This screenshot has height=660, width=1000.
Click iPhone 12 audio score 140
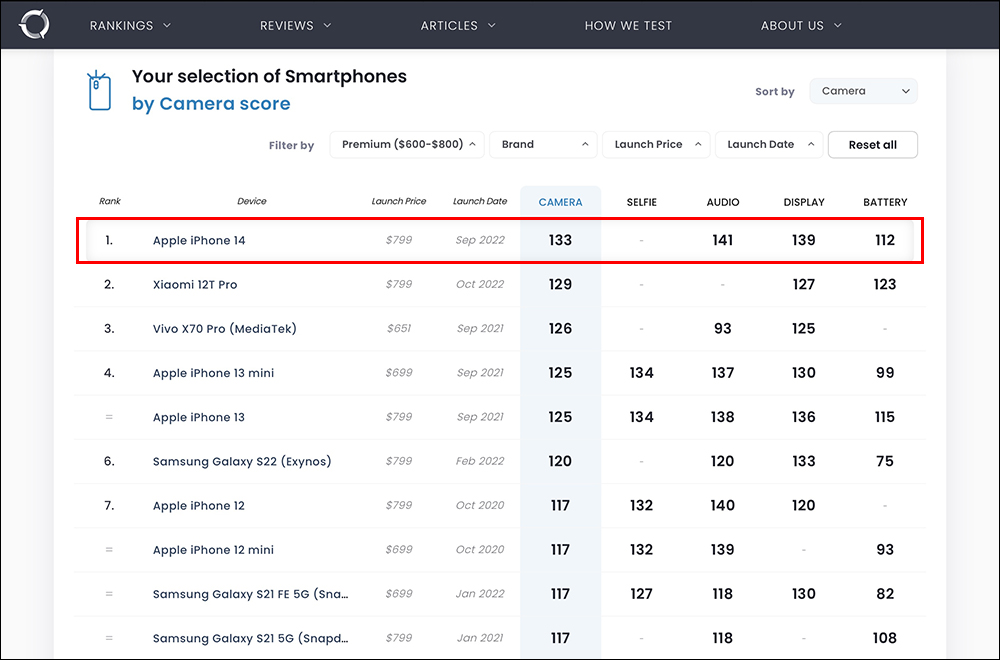click(x=723, y=506)
